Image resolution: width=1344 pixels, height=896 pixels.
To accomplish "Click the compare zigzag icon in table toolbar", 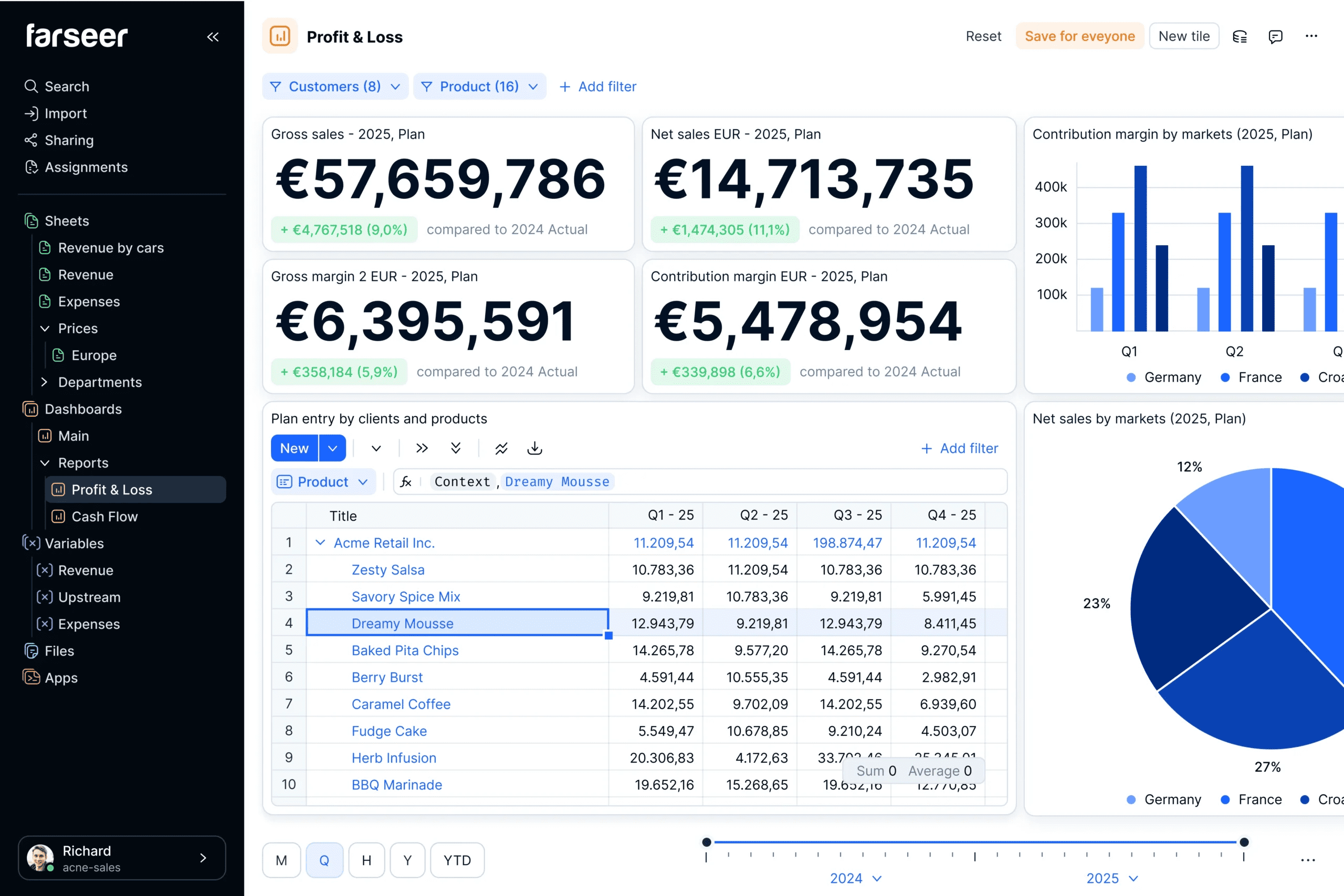I will tap(501, 448).
